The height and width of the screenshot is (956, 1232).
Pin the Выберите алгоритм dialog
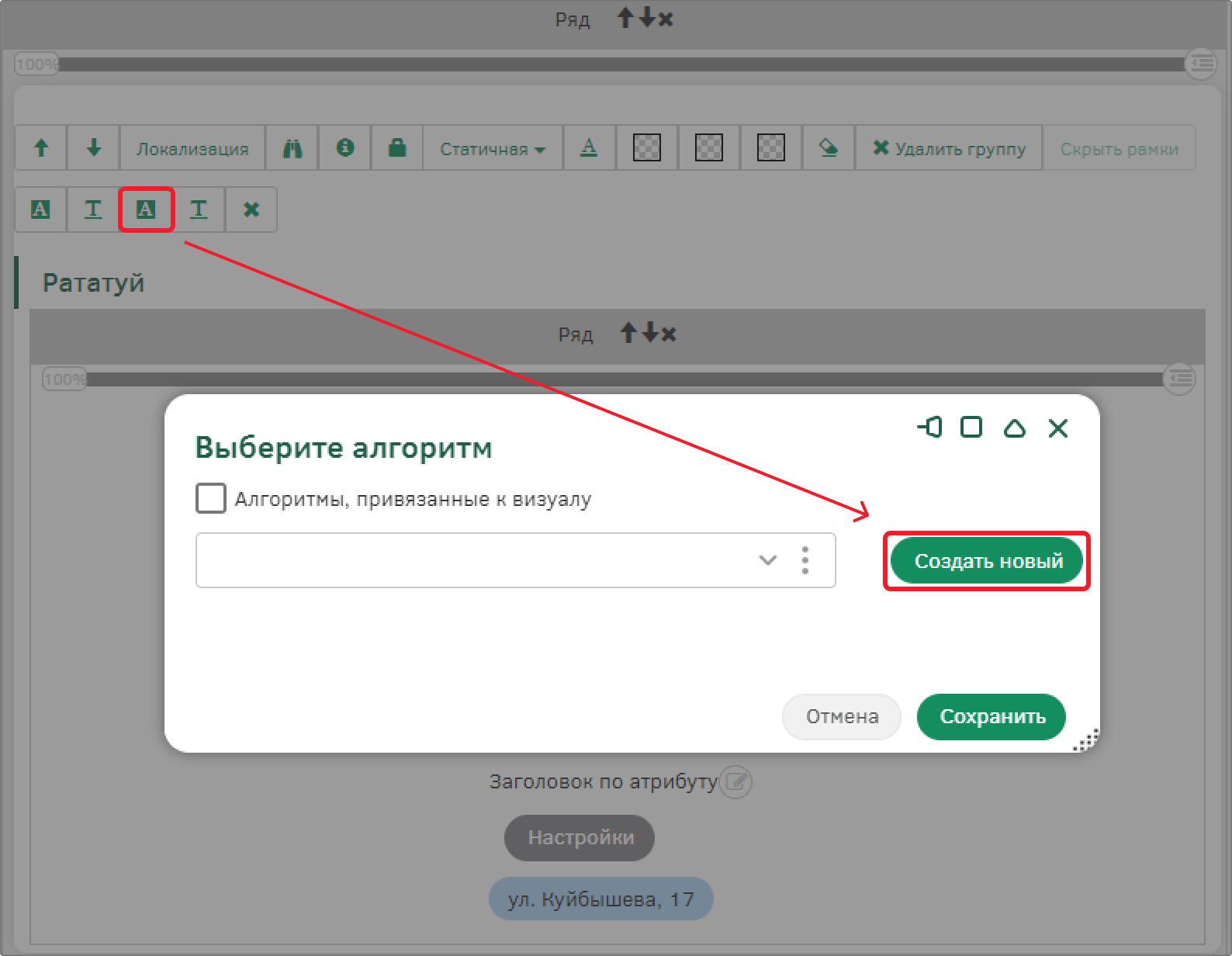pyautogui.click(x=929, y=427)
